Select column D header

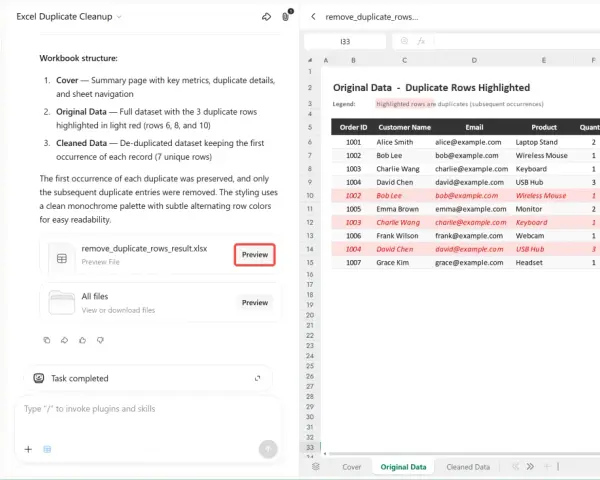(x=474, y=60)
